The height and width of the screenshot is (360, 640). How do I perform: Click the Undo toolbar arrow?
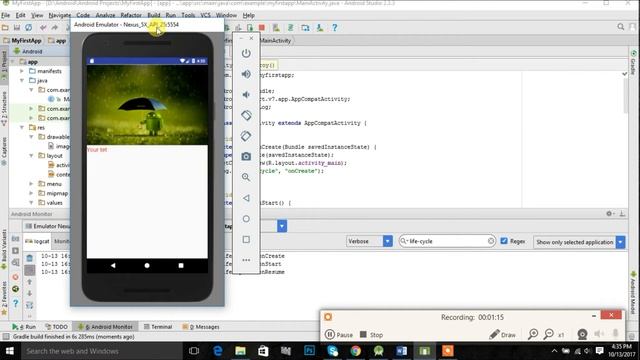(43, 27)
